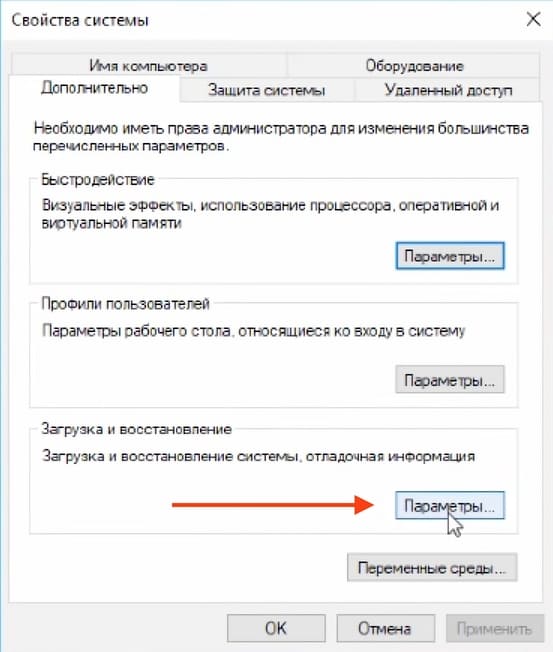Cancel the dialog with Отмена
The image size is (553, 652).
coord(385,628)
